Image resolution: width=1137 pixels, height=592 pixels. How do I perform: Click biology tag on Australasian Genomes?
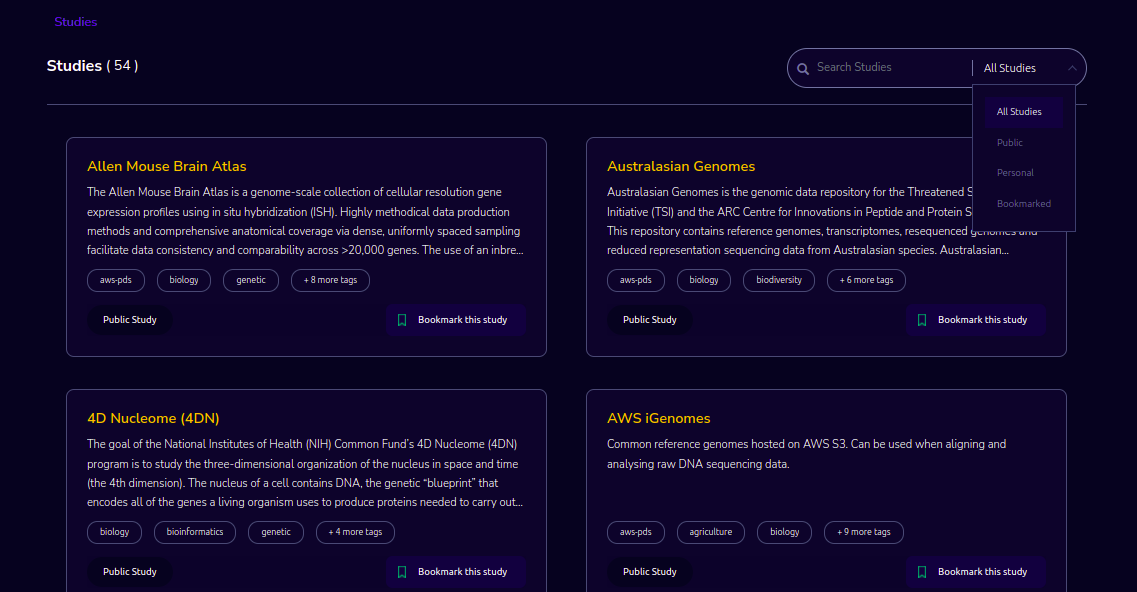click(x=703, y=280)
